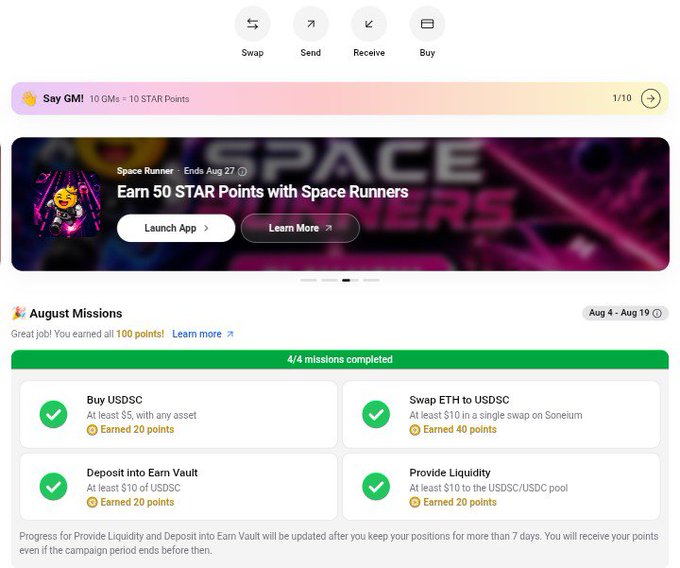Select the first carousel indicator
680x568 pixels.
pyautogui.click(x=308, y=281)
